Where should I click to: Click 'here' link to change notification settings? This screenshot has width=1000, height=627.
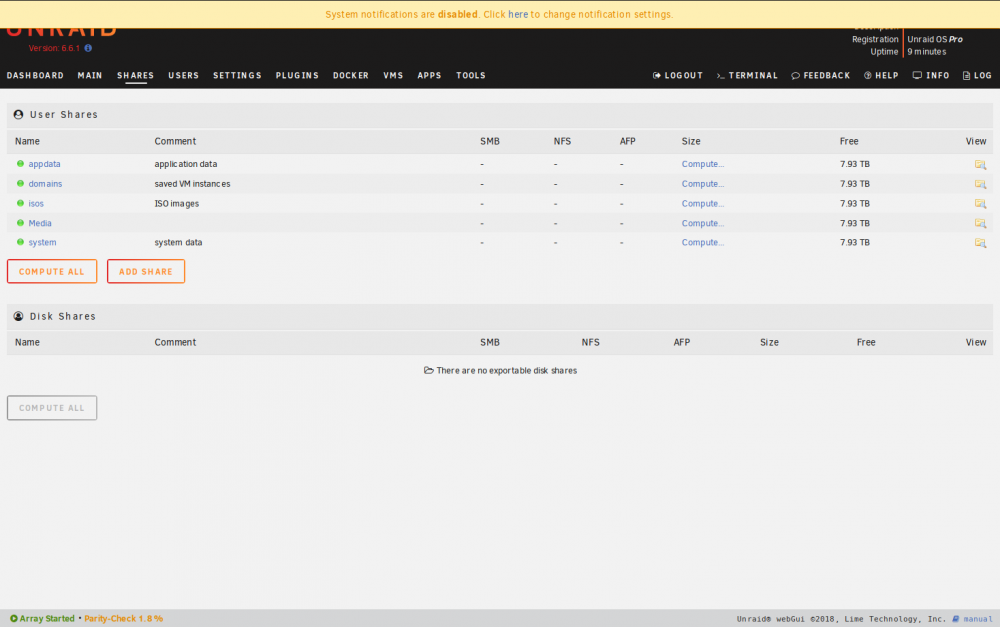pos(518,14)
